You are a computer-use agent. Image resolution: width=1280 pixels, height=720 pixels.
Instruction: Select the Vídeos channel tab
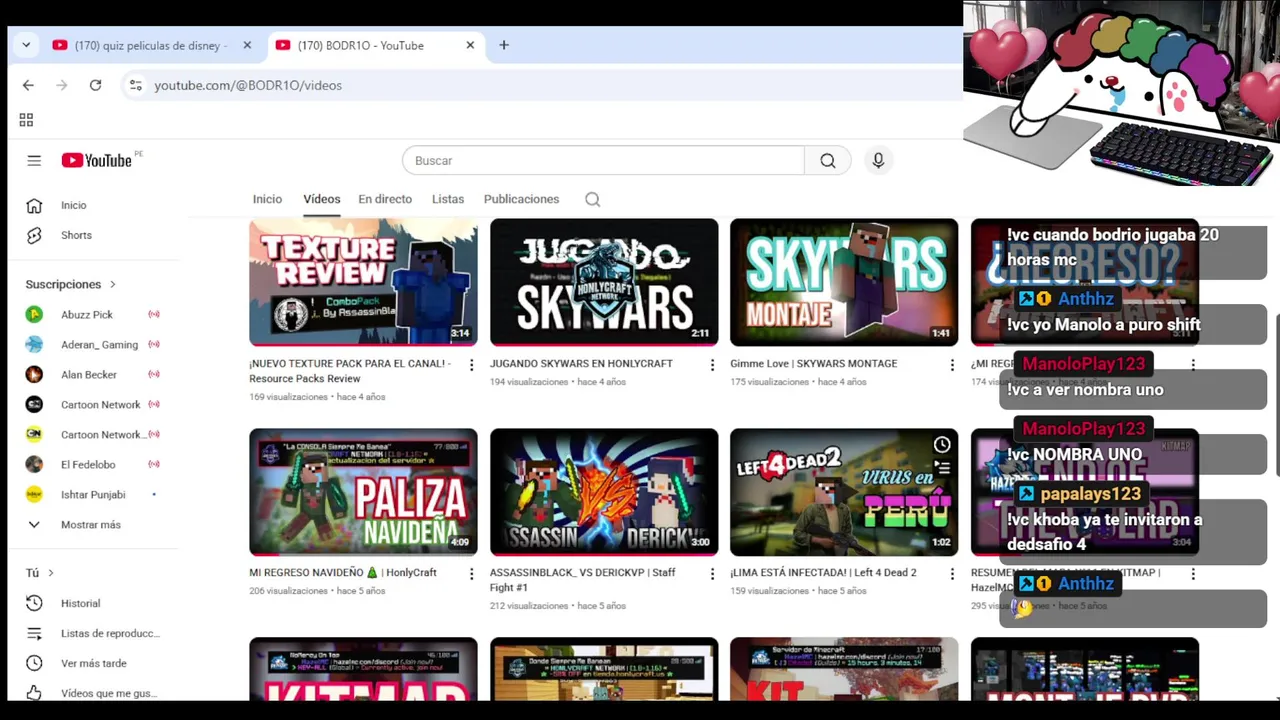point(322,199)
